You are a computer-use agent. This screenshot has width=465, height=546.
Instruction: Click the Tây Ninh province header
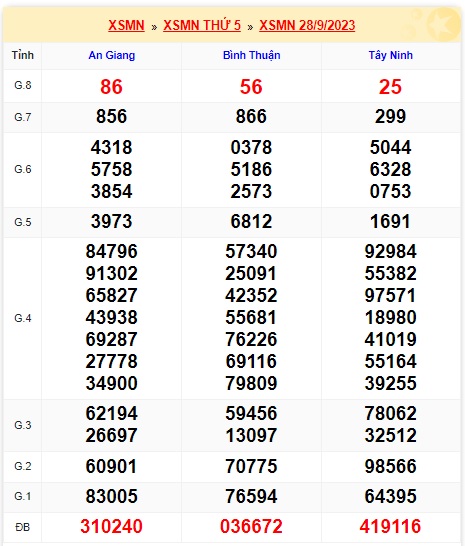[x=390, y=55]
